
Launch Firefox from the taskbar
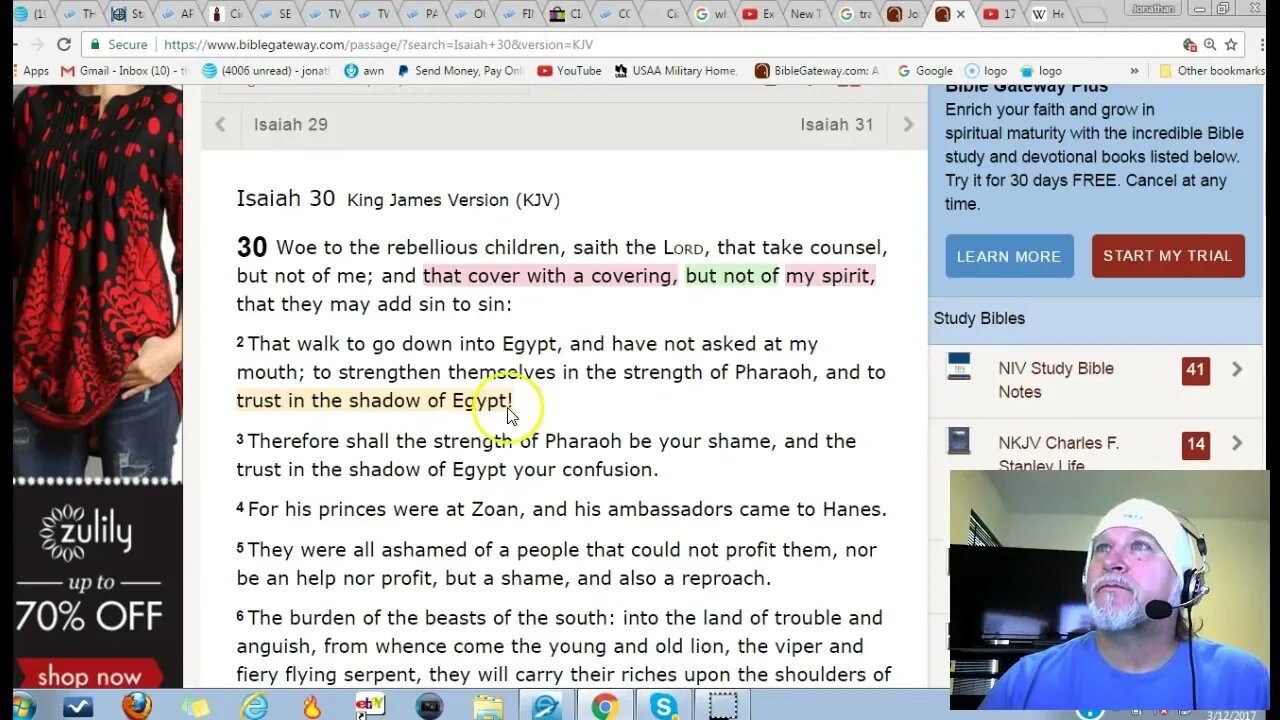136,706
